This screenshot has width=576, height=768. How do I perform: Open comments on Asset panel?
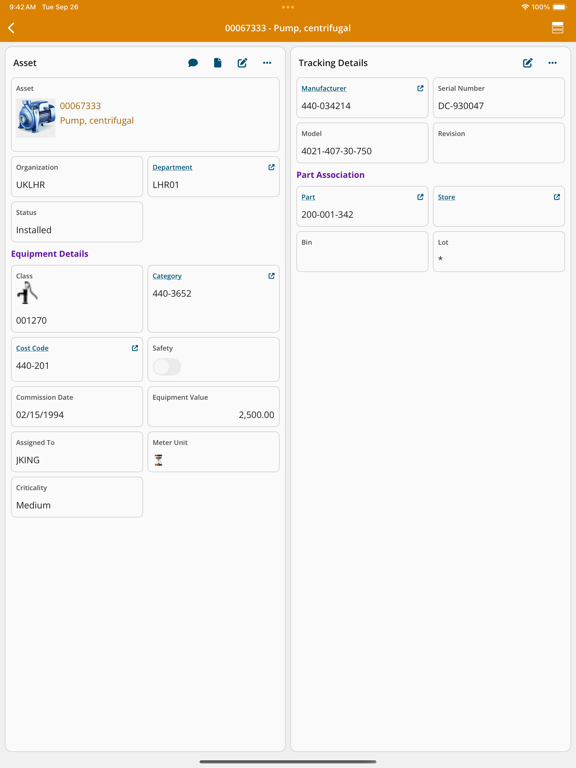click(193, 63)
